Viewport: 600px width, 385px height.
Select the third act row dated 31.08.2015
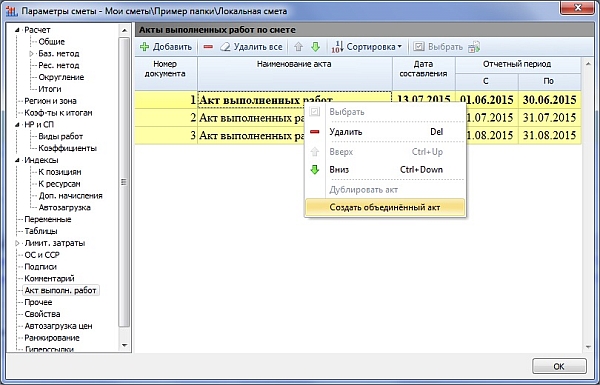point(358,135)
